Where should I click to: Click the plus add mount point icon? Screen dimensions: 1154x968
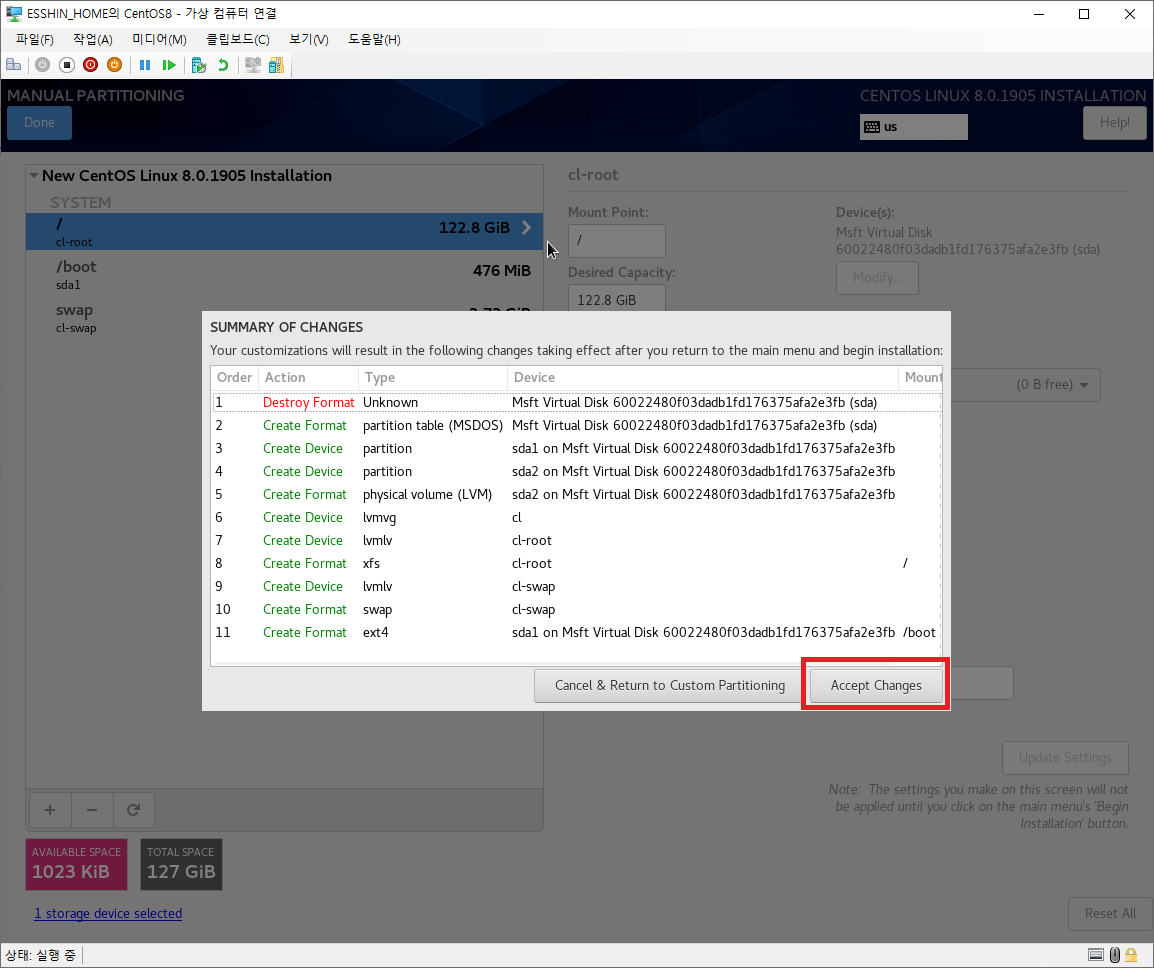pos(50,810)
